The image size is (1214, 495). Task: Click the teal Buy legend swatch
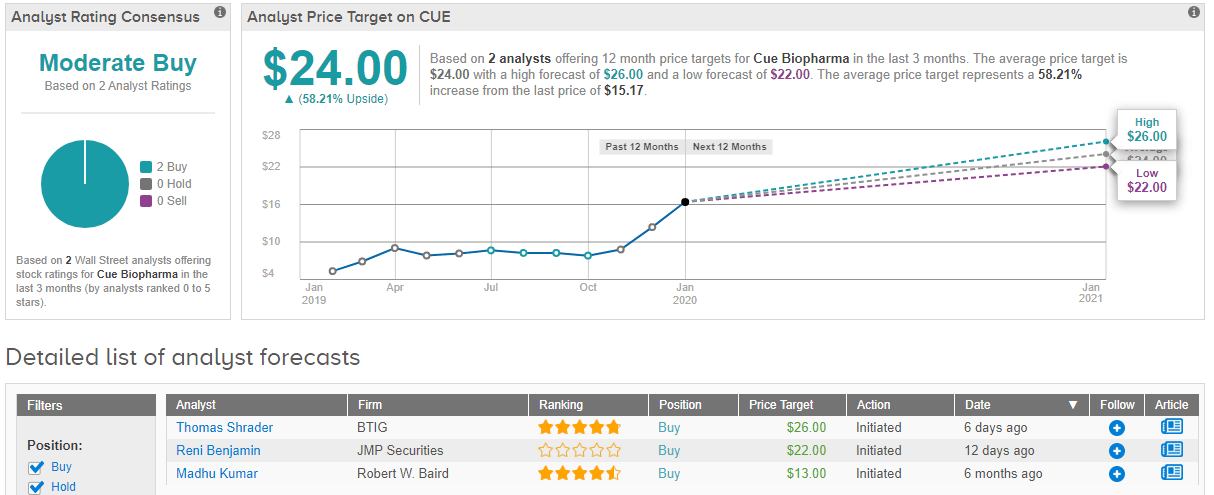146,167
